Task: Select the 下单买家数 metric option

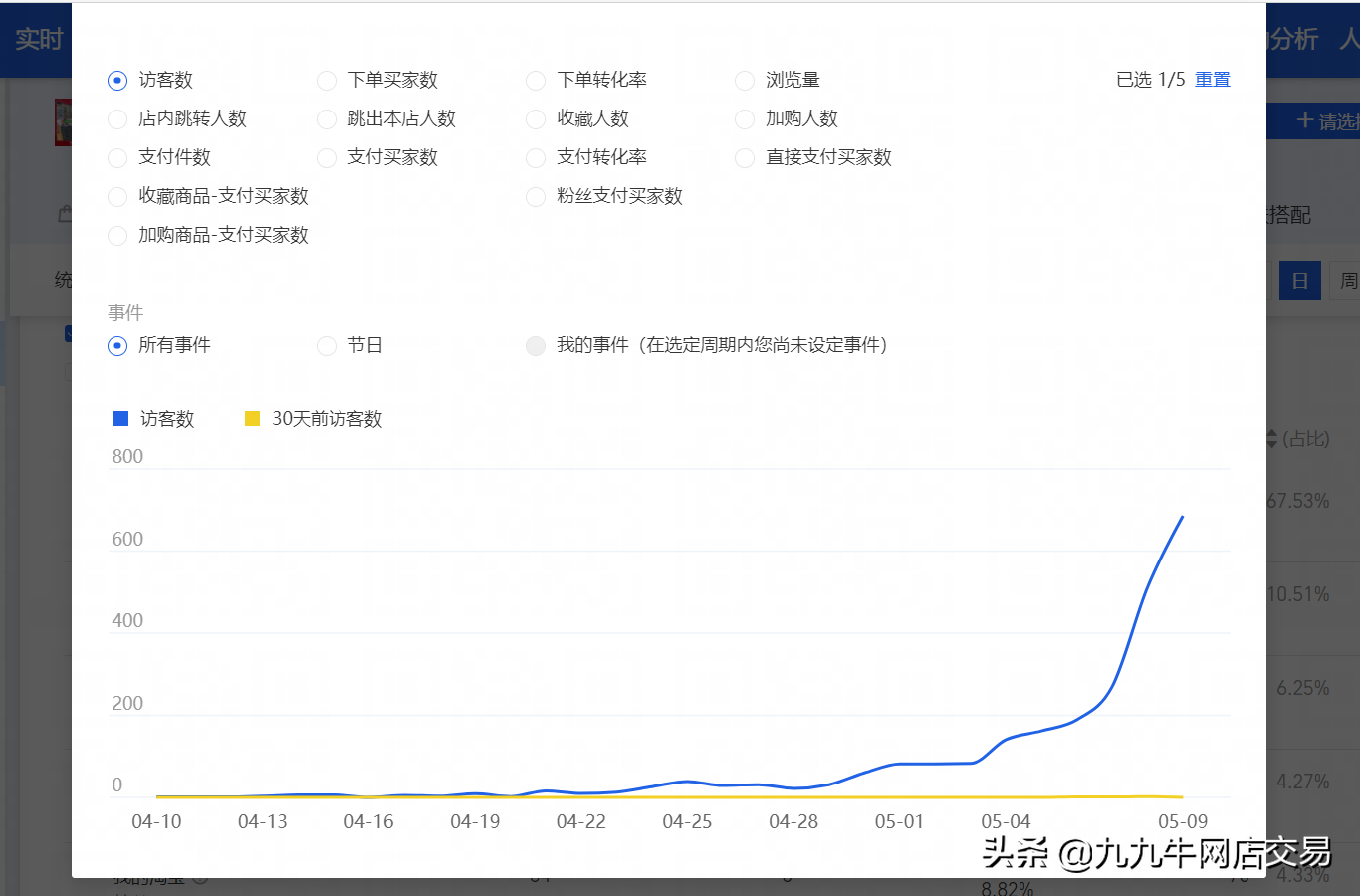Action: point(327,81)
